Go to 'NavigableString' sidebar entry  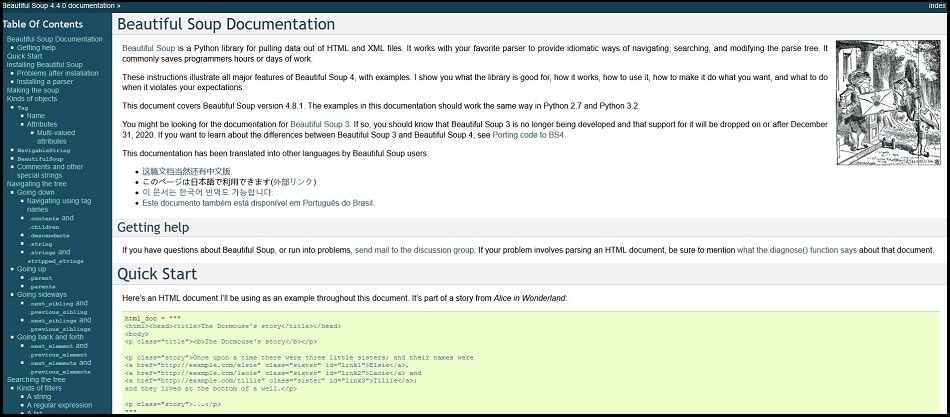[44, 150]
